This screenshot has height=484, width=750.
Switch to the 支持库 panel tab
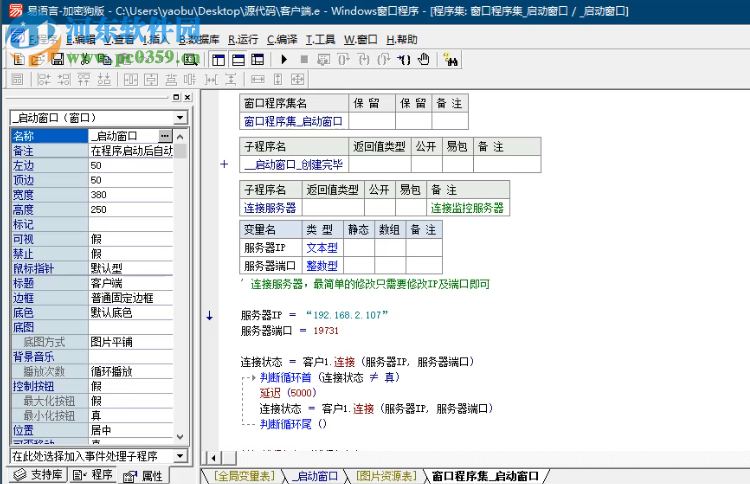click(x=39, y=475)
